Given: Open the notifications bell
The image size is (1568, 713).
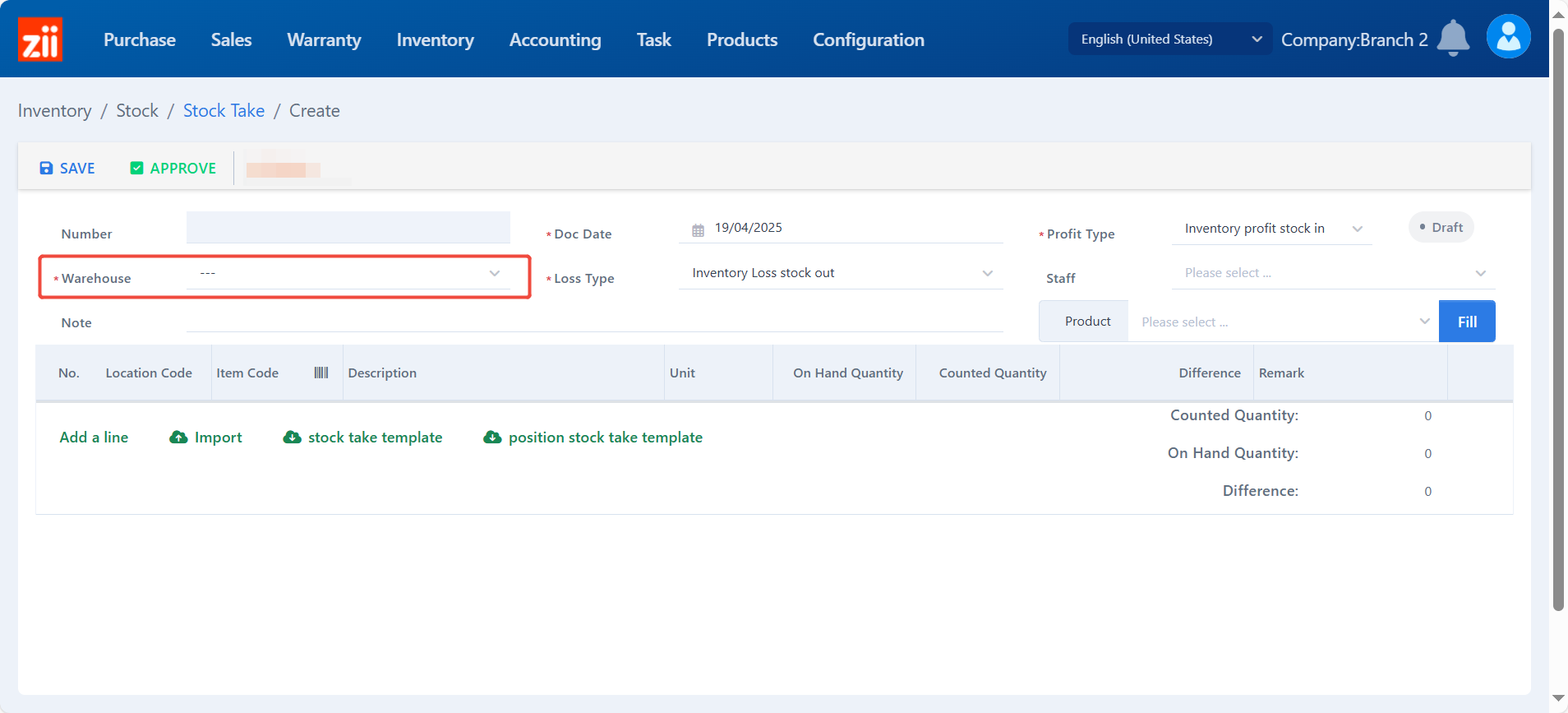Looking at the screenshot, I should 1453,38.
